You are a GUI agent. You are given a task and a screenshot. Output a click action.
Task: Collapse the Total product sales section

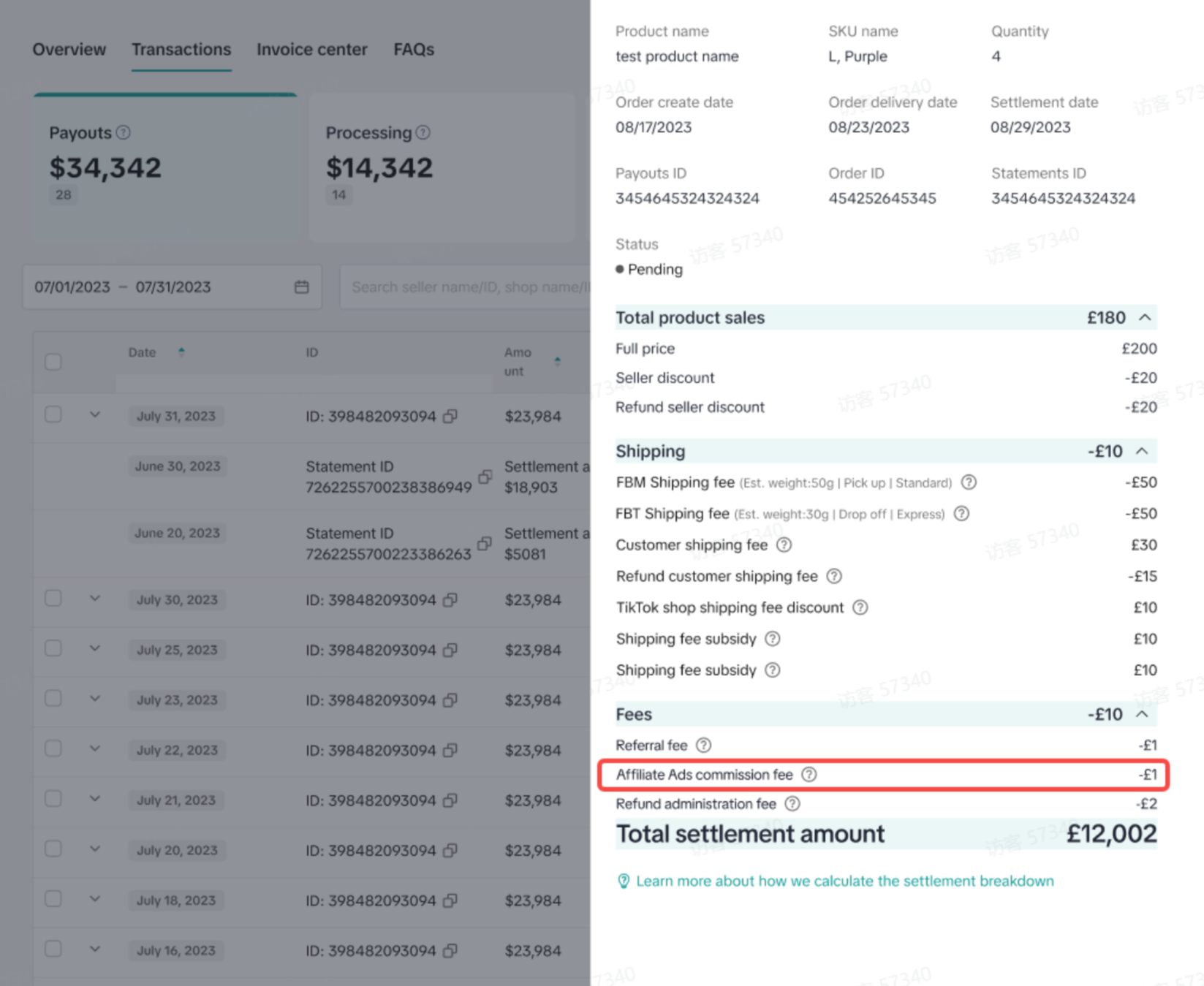pyautogui.click(x=1145, y=317)
